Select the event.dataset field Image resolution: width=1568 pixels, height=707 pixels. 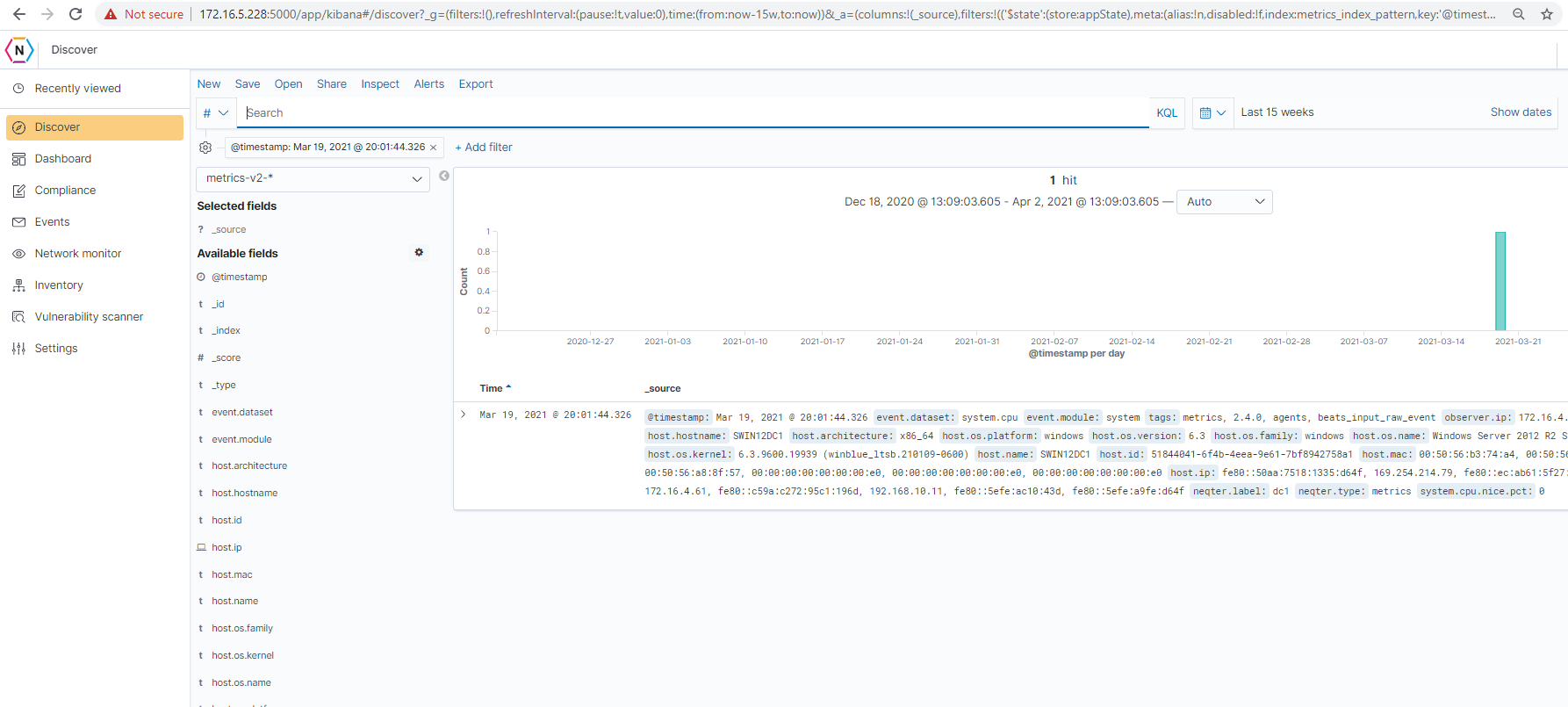point(242,413)
